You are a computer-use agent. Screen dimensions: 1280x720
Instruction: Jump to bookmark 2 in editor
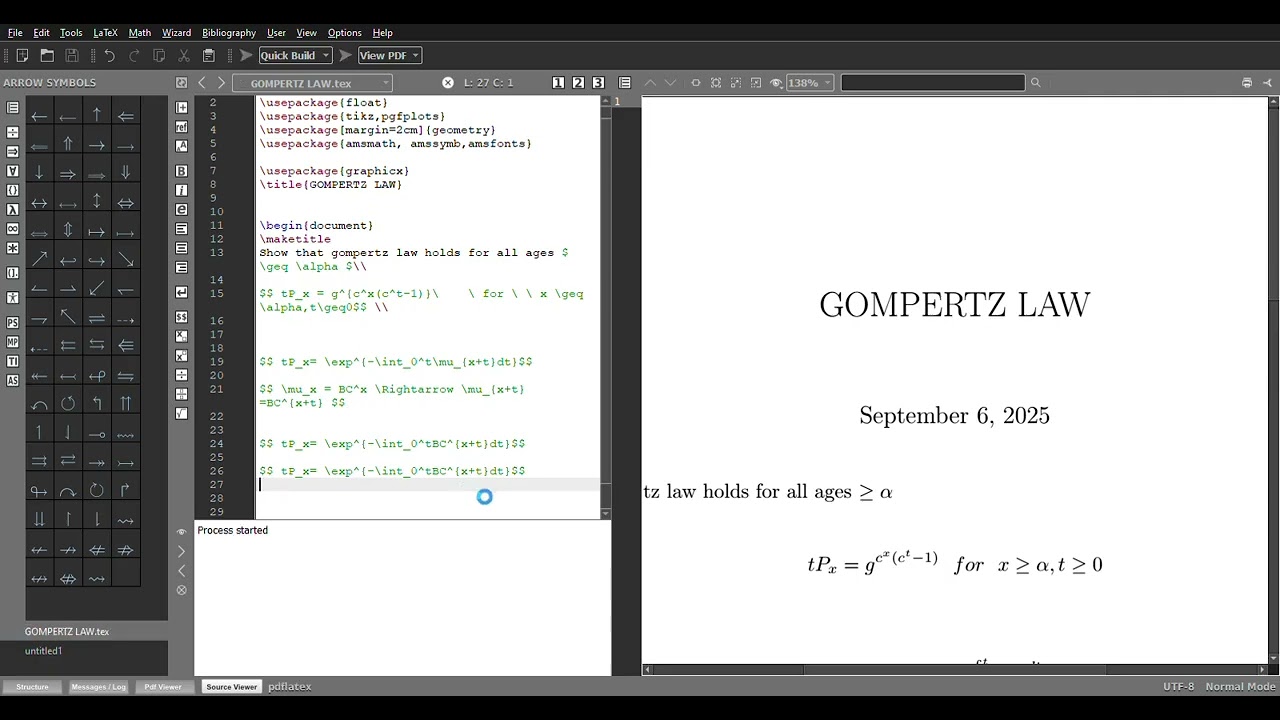[x=578, y=83]
